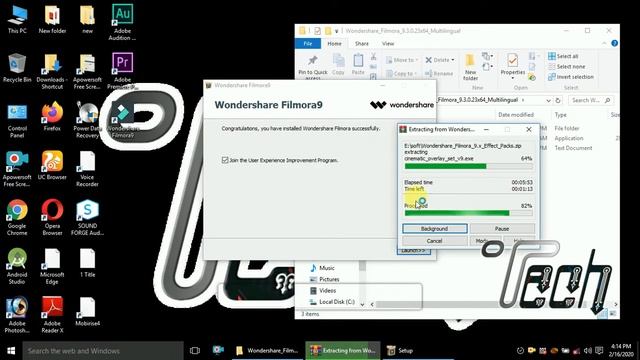
Task: Launch Wondershare Filmora9 desktop shortcut
Action: point(122,120)
